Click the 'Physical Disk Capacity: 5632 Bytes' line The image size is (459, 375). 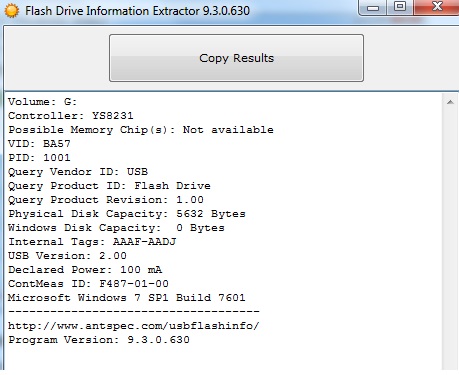127,214
